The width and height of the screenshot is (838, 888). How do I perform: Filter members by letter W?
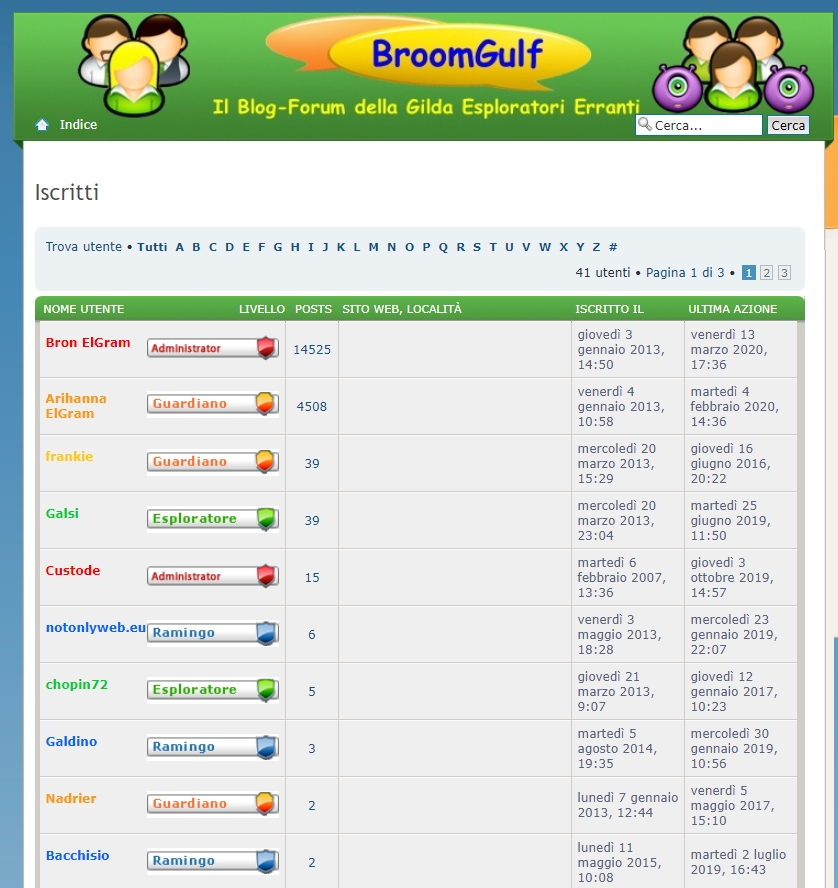pos(545,247)
